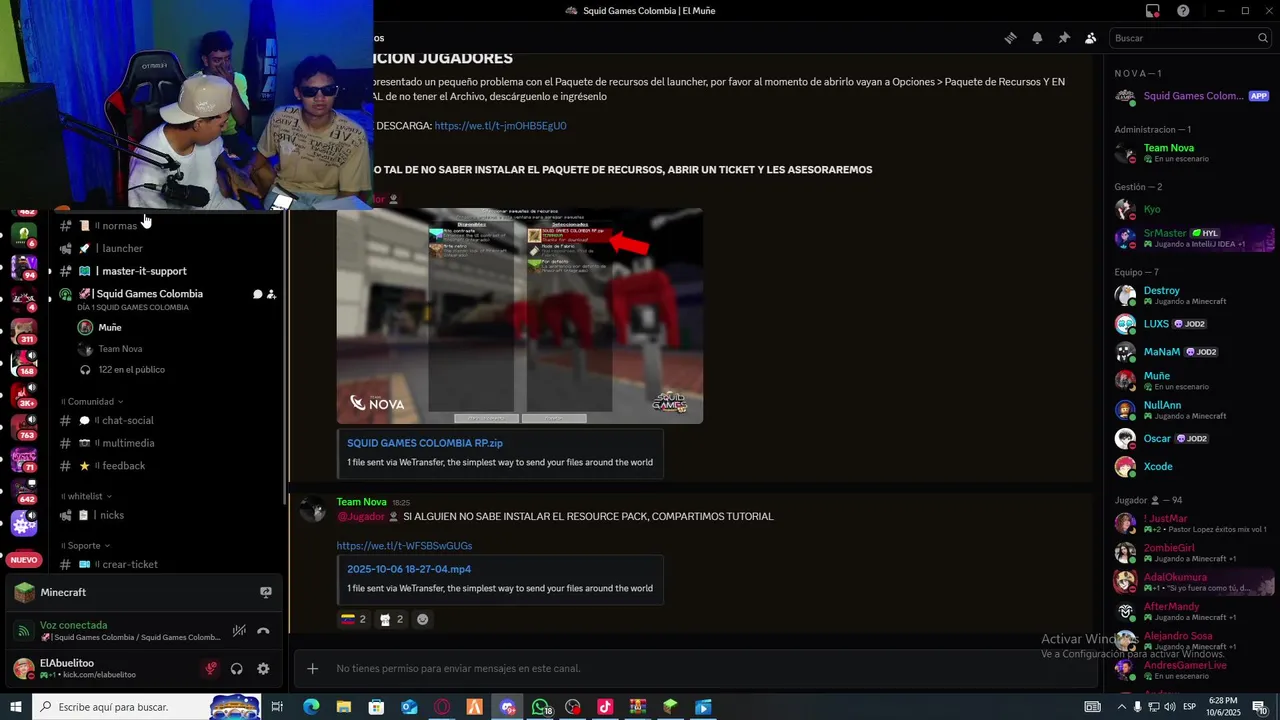
Task: Open the Windows Start menu
Action: [x=16, y=707]
